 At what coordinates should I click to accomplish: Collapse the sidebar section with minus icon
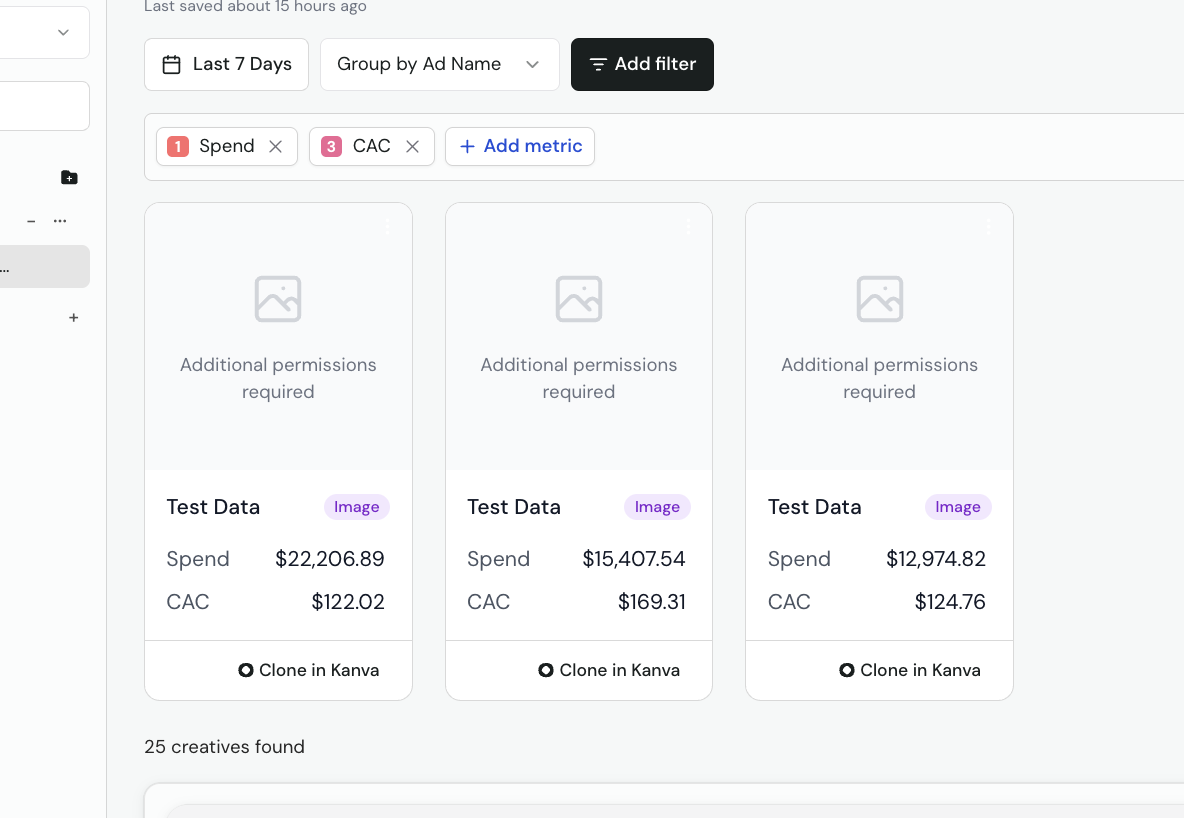point(31,221)
